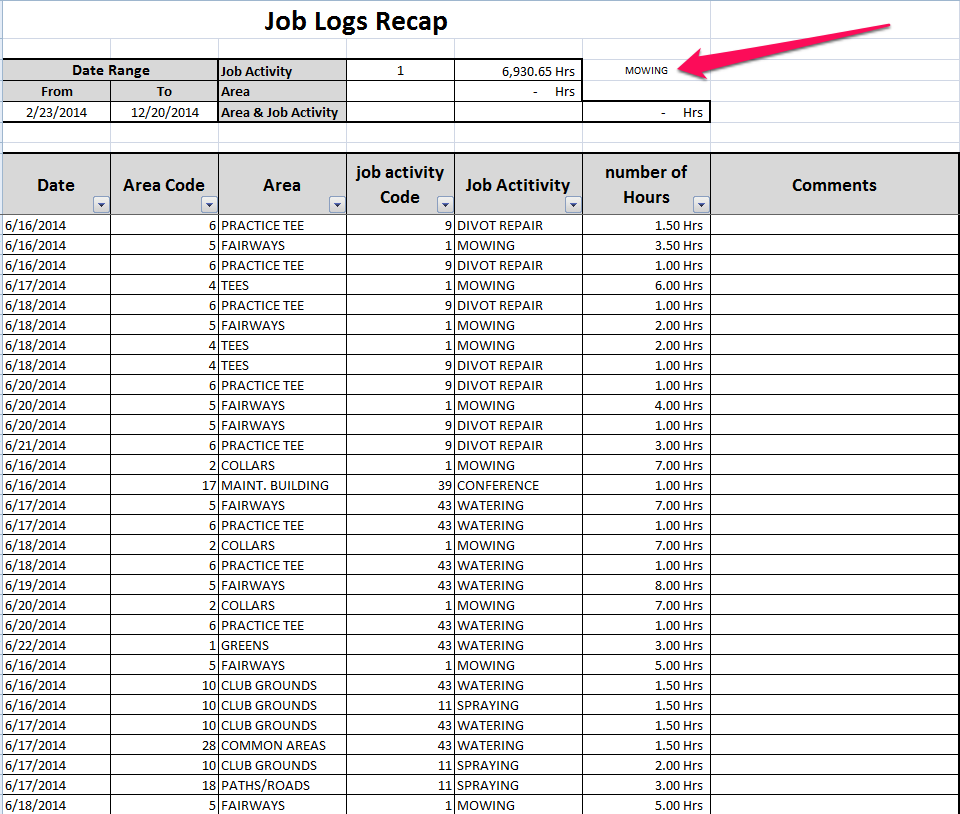Click the 6/22/2014 date cell
The height and width of the screenshot is (814, 960).
[56, 645]
